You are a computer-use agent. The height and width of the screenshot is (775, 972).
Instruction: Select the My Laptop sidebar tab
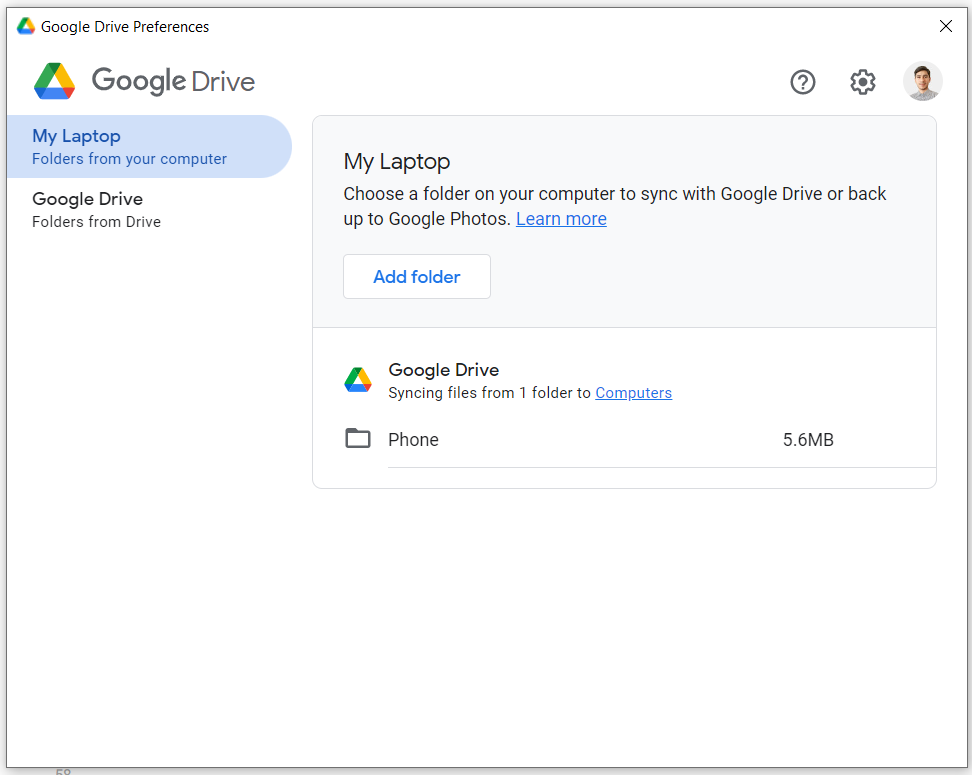(149, 146)
